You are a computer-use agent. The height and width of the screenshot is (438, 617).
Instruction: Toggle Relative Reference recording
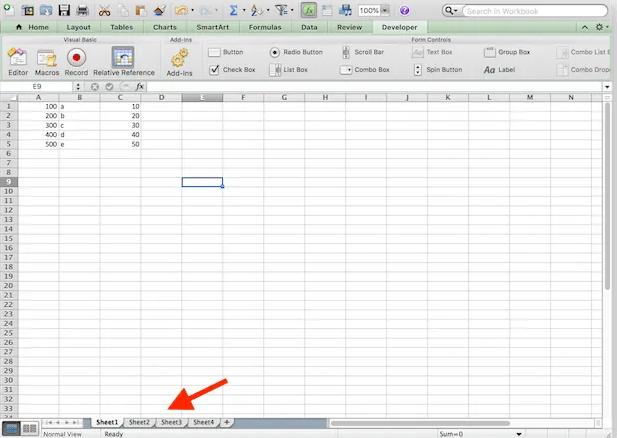point(124,61)
